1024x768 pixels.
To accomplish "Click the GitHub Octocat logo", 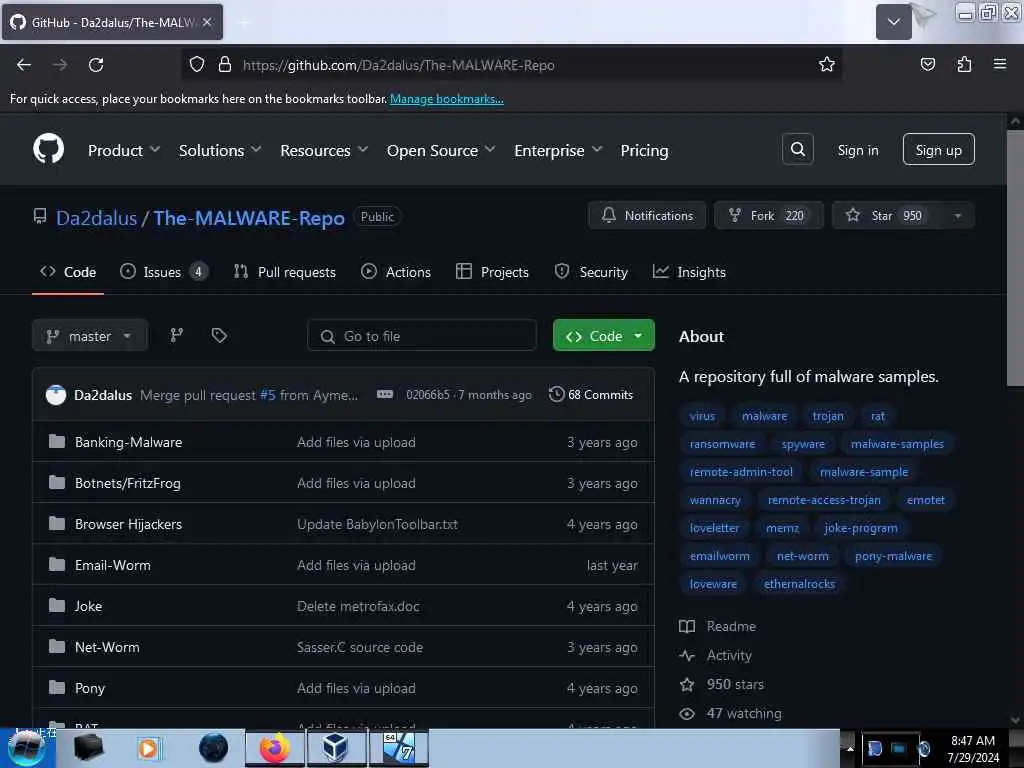I will tap(48, 150).
